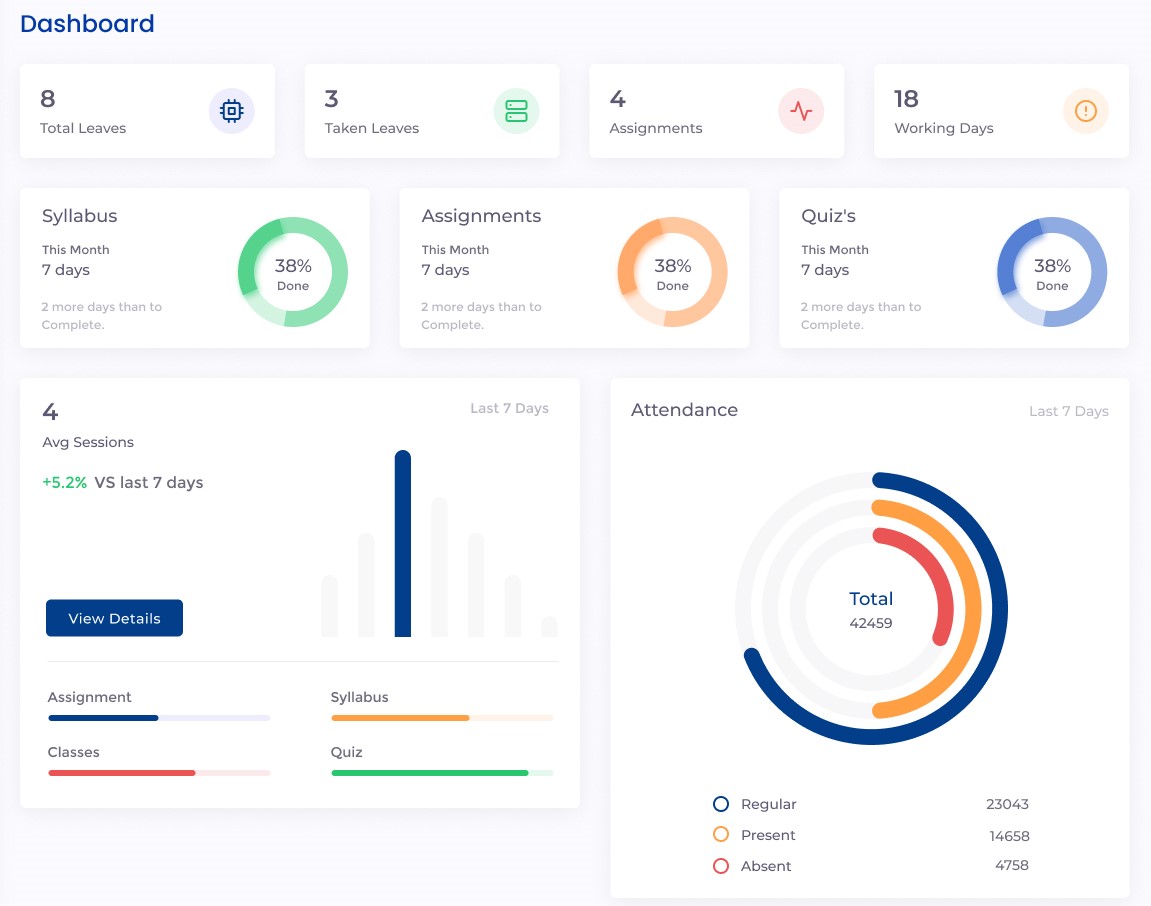Select the tallest dark blue bar in chart
The image size is (1151, 906).
(403, 543)
